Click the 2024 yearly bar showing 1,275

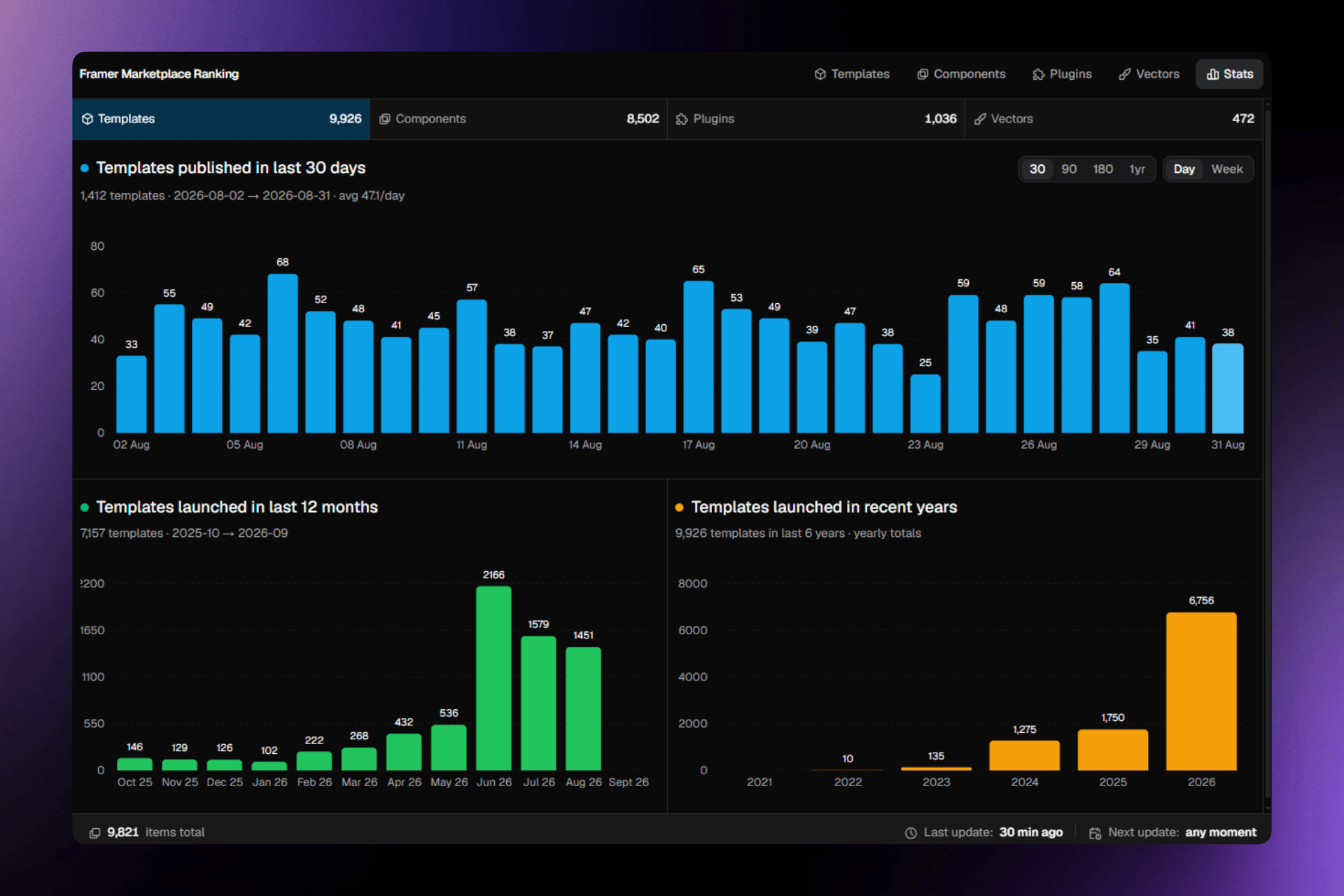point(1025,755)
